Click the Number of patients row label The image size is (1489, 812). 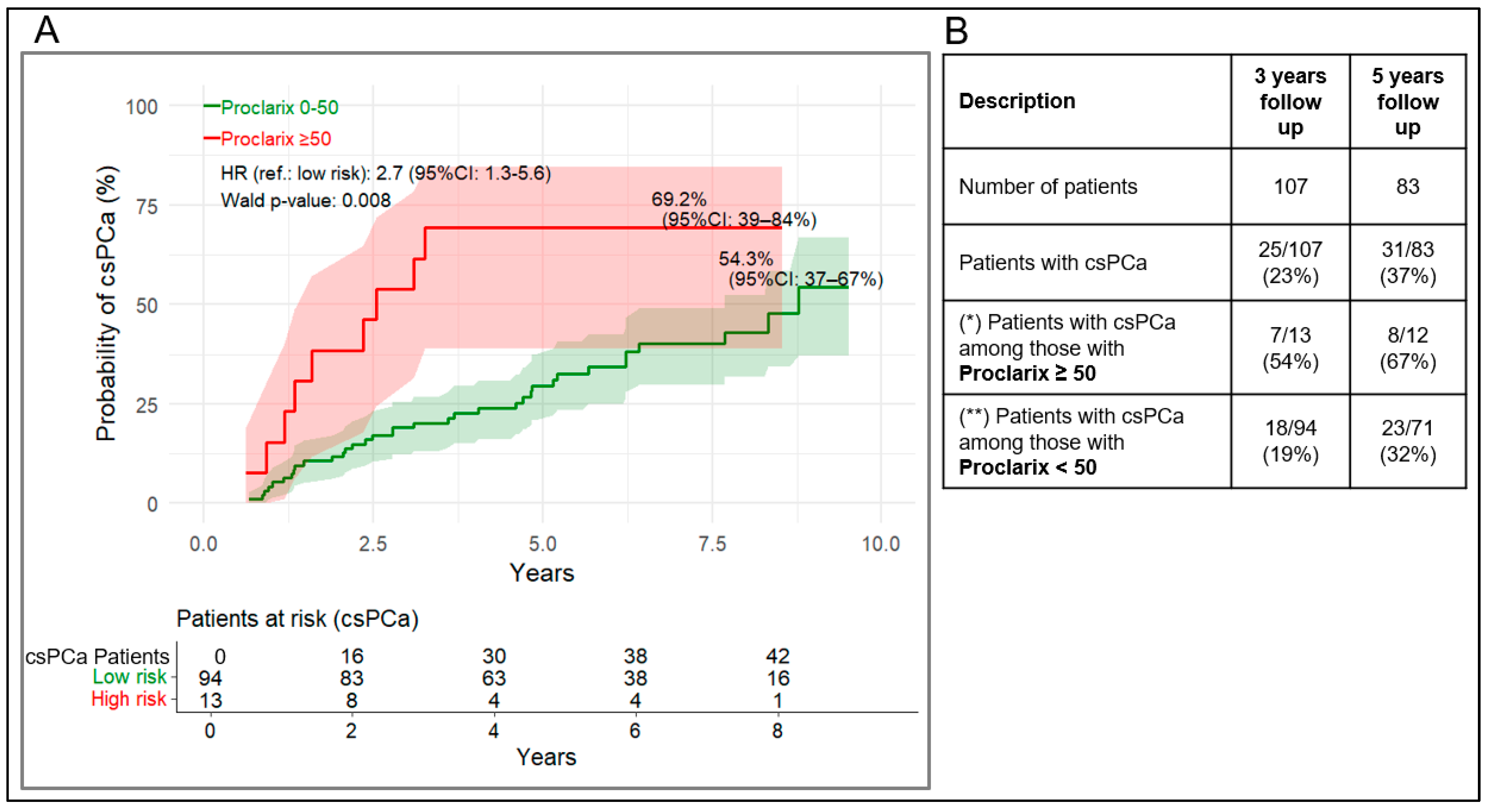pos(1047,187)
